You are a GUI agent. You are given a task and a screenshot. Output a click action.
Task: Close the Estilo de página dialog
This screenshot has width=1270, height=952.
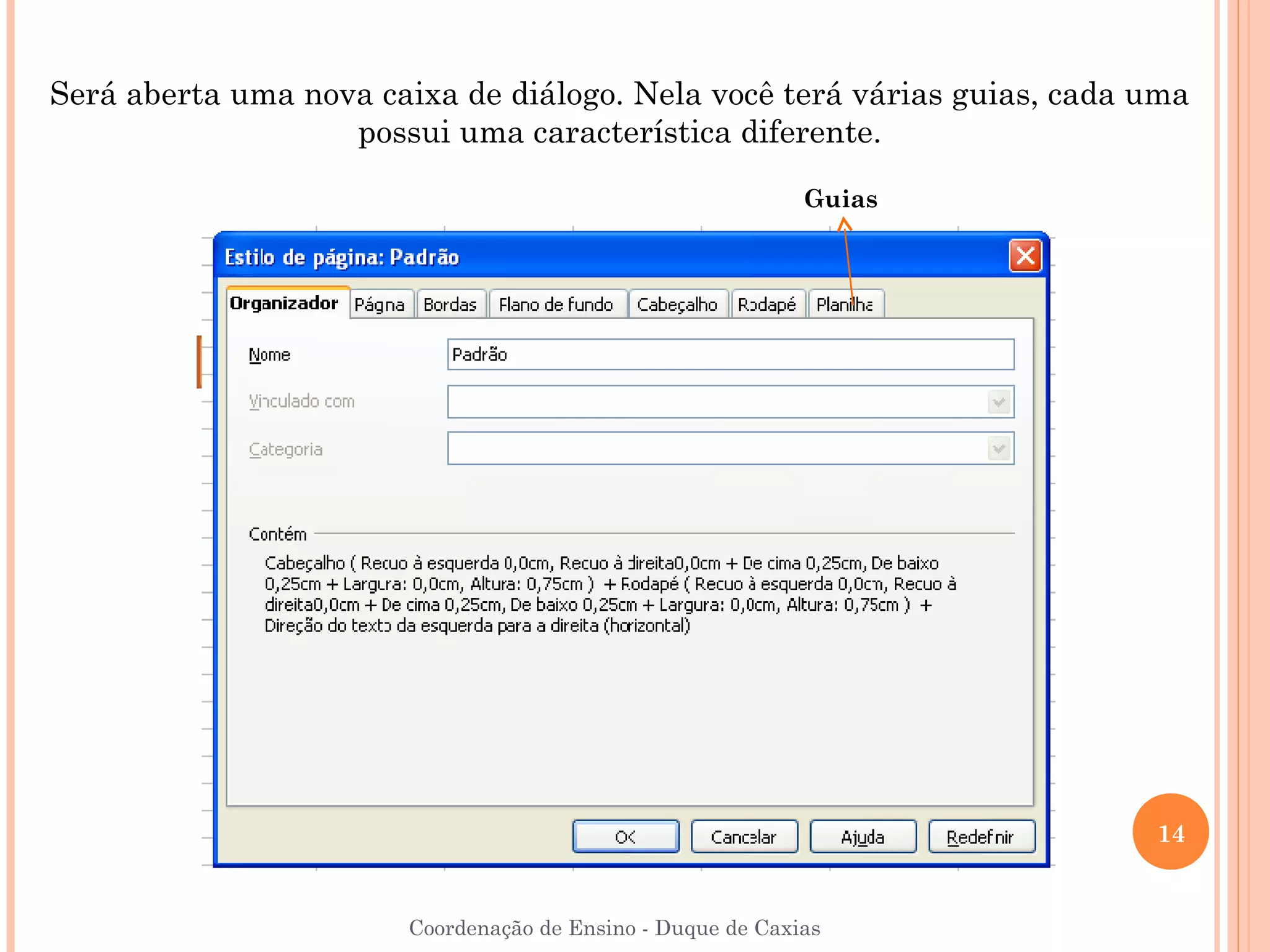coord(1025,255)
